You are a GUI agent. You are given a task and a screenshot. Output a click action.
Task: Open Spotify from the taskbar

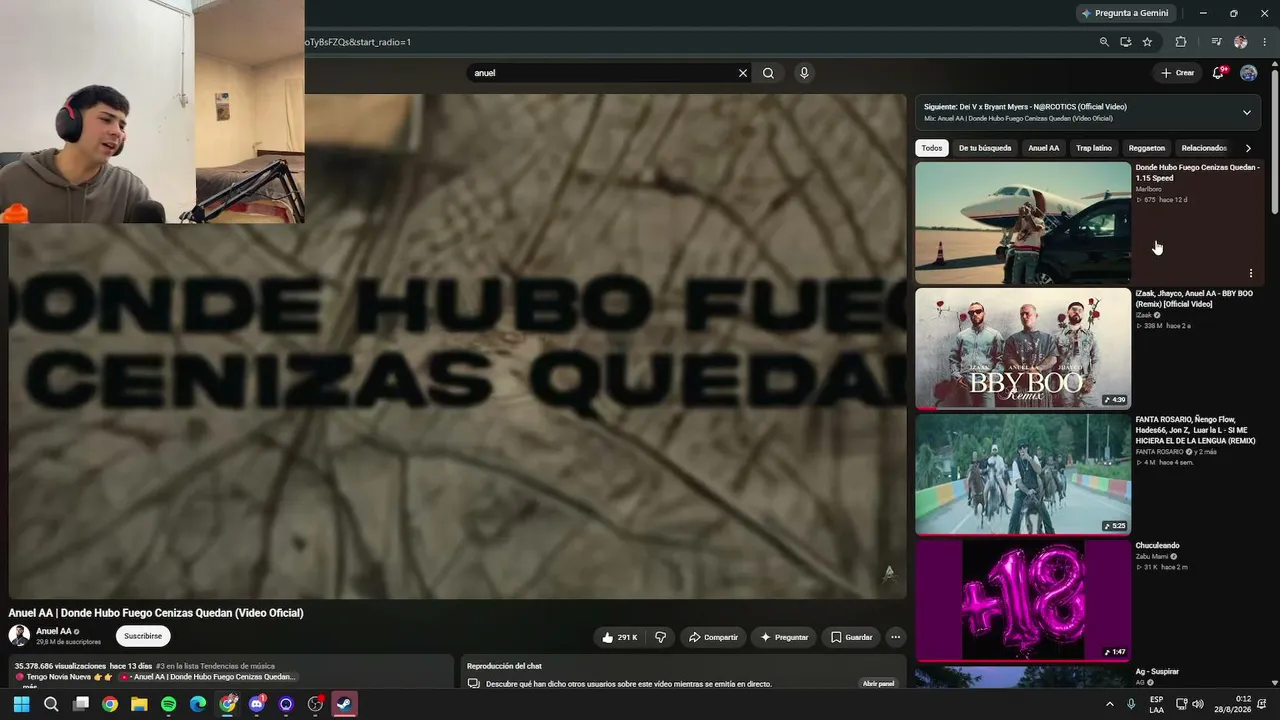[169, 704]
